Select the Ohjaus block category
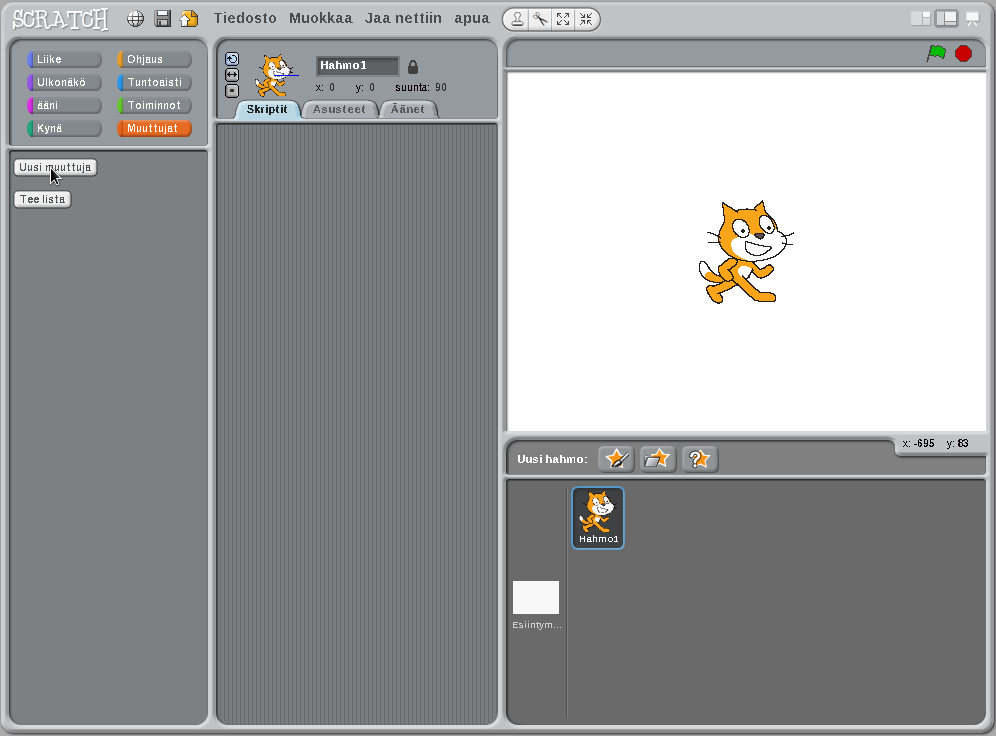This screenshot has height=736, width=996. pyautogui.click(x=154, y=59)
